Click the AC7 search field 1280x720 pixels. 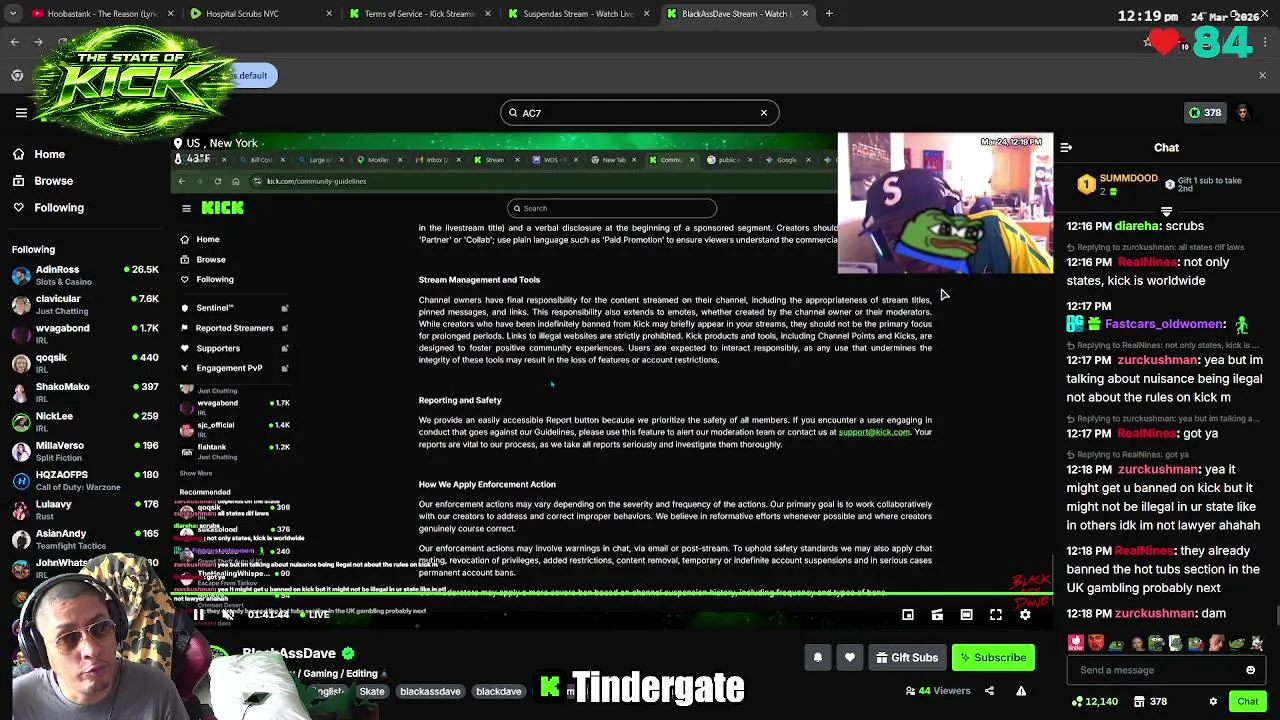click(x=639, y=113)
